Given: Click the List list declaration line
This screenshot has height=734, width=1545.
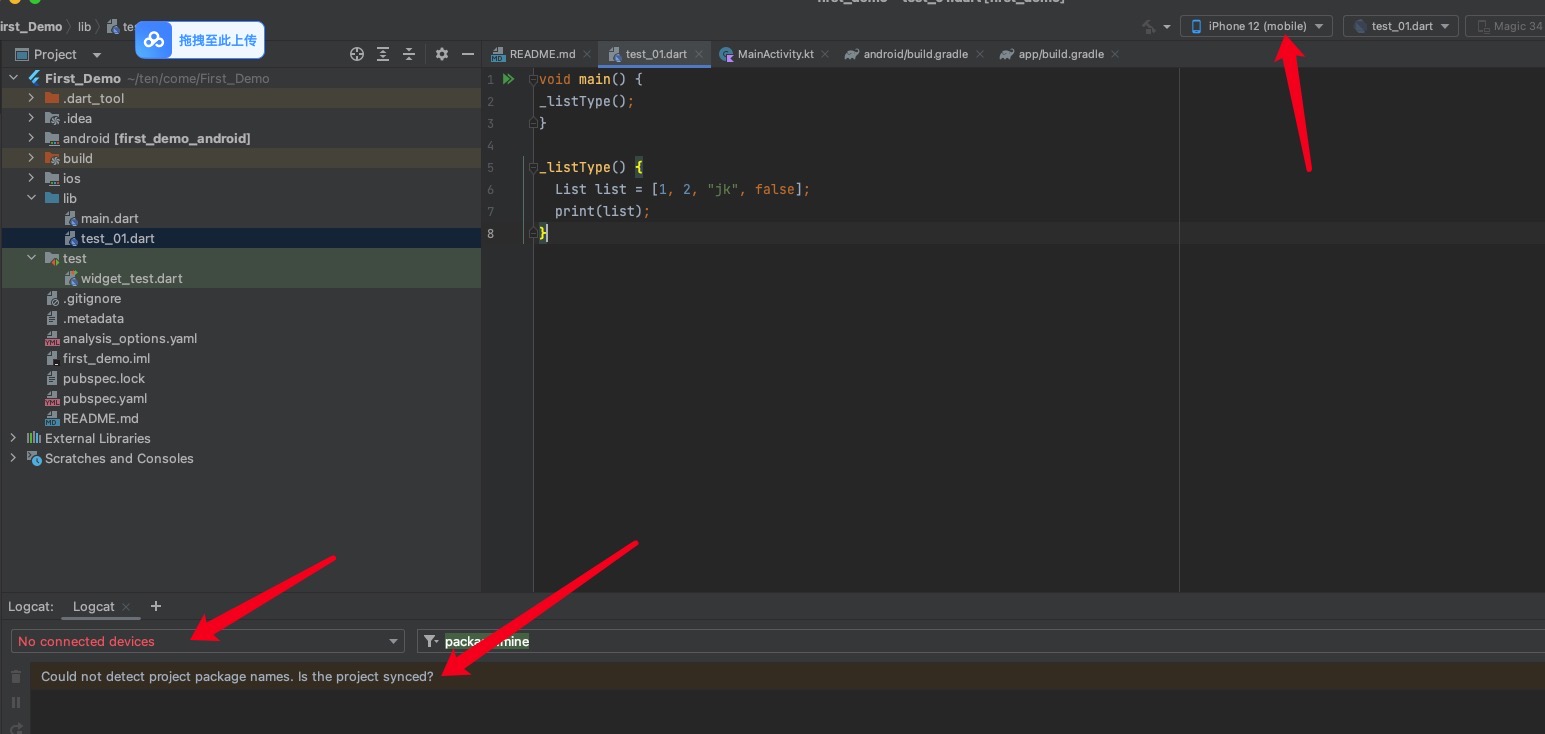Looking at the screenshot, I should click(682, 189).
